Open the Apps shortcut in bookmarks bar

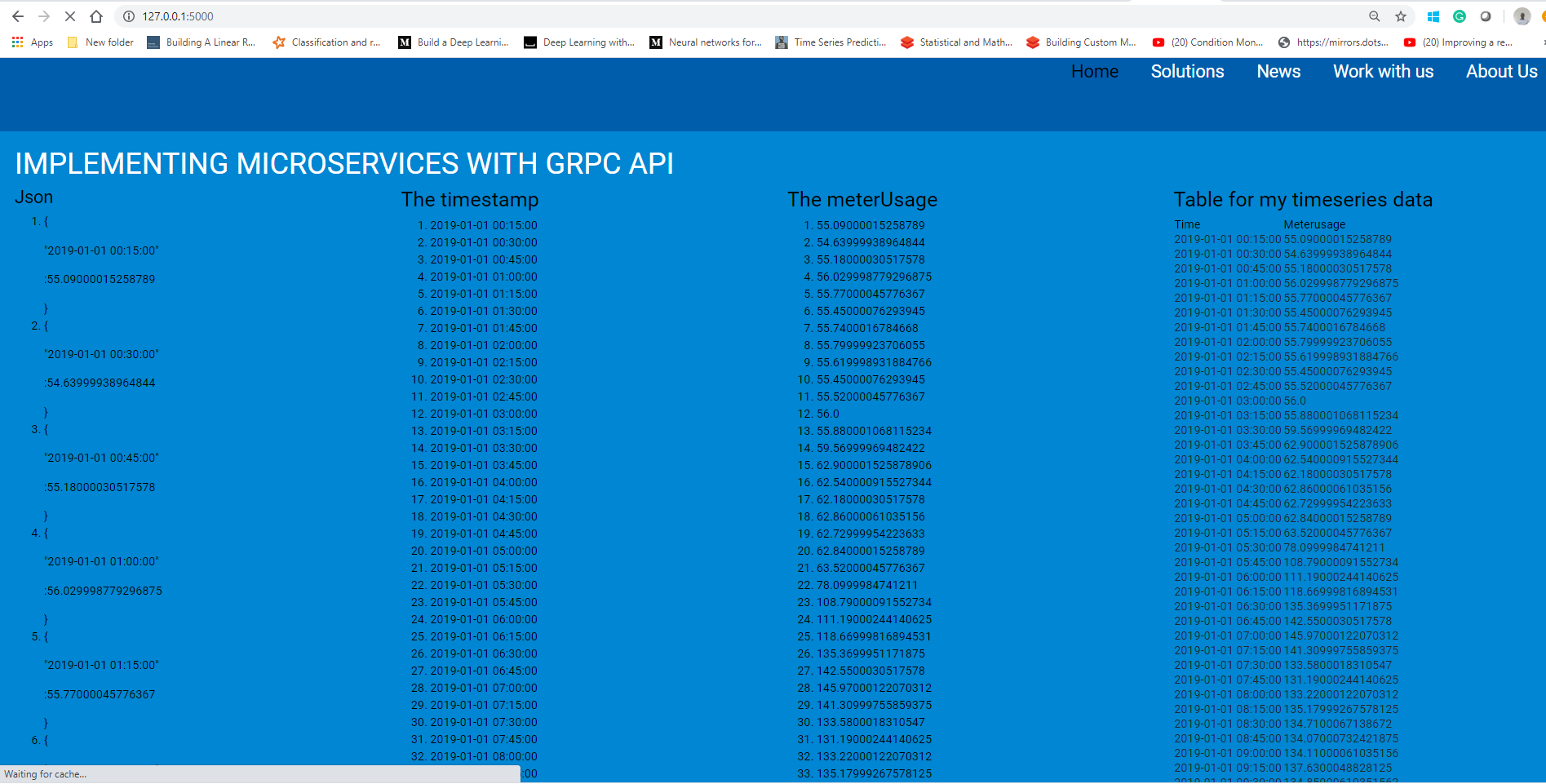(33, 42)
